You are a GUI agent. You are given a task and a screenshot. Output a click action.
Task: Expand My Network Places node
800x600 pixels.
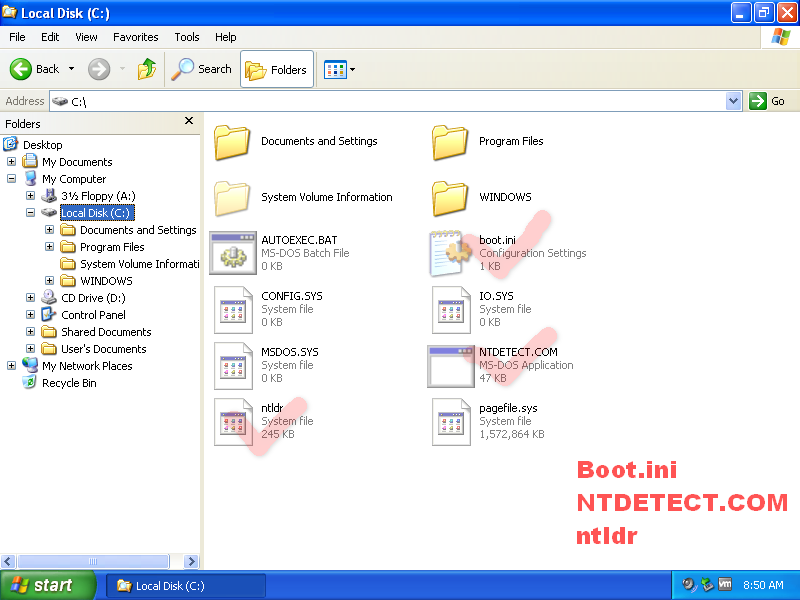(x=11, y=366)
